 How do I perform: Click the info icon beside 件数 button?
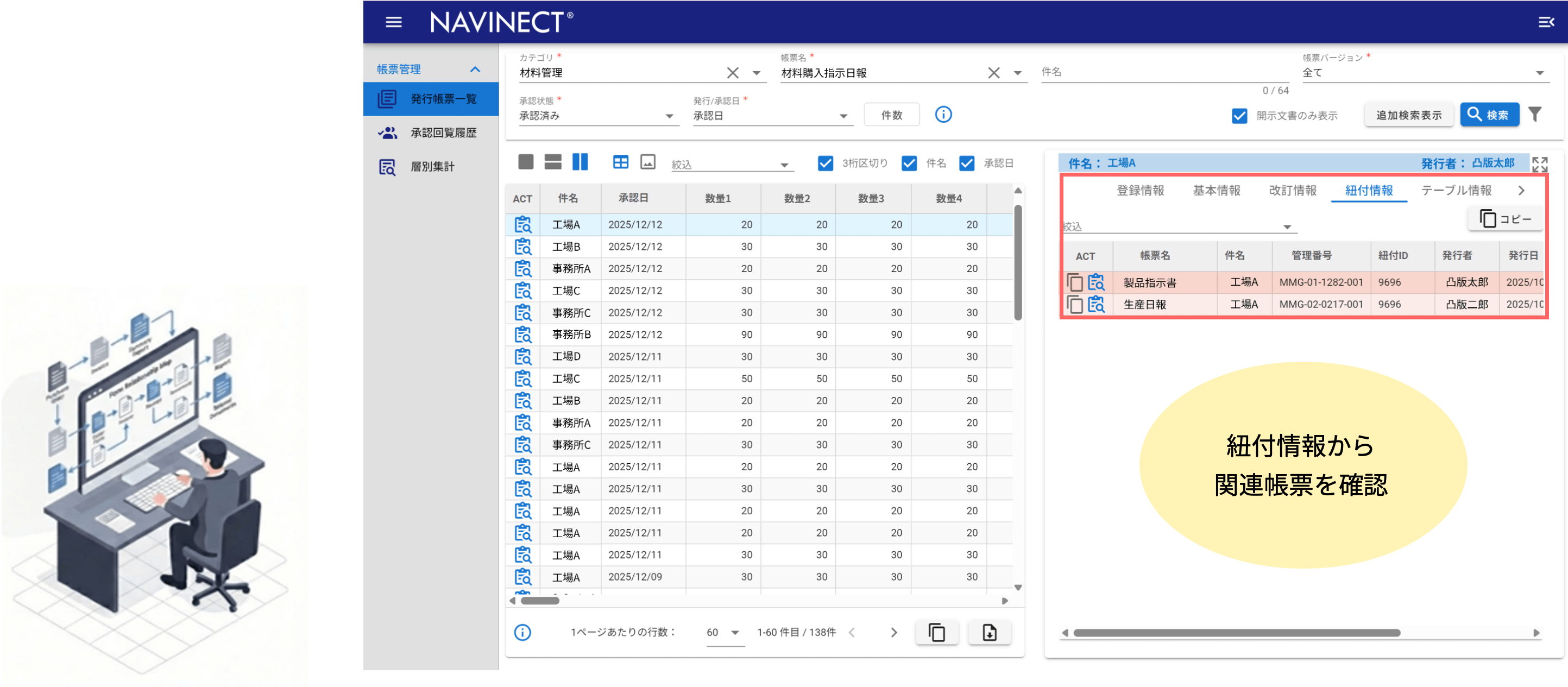click(943, 115)
